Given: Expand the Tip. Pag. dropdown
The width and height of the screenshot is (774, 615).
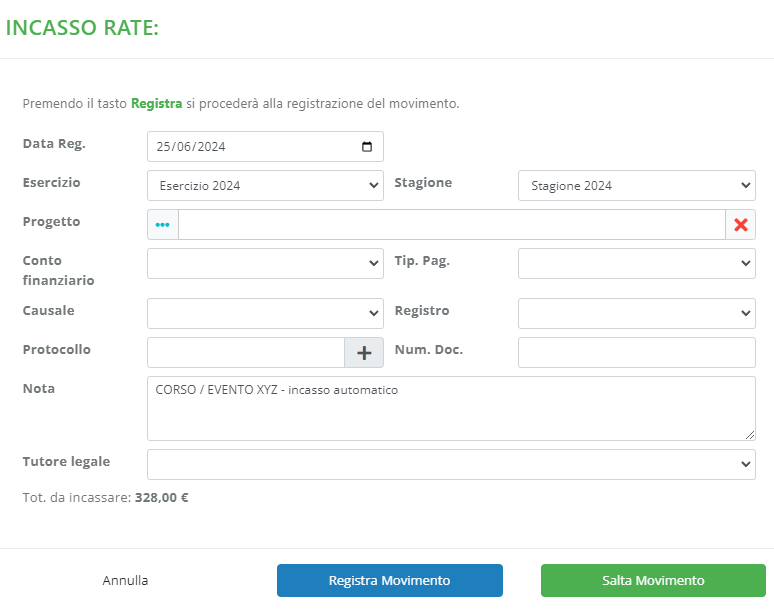Looking at the screenshot, I should [x=636, y=264].
